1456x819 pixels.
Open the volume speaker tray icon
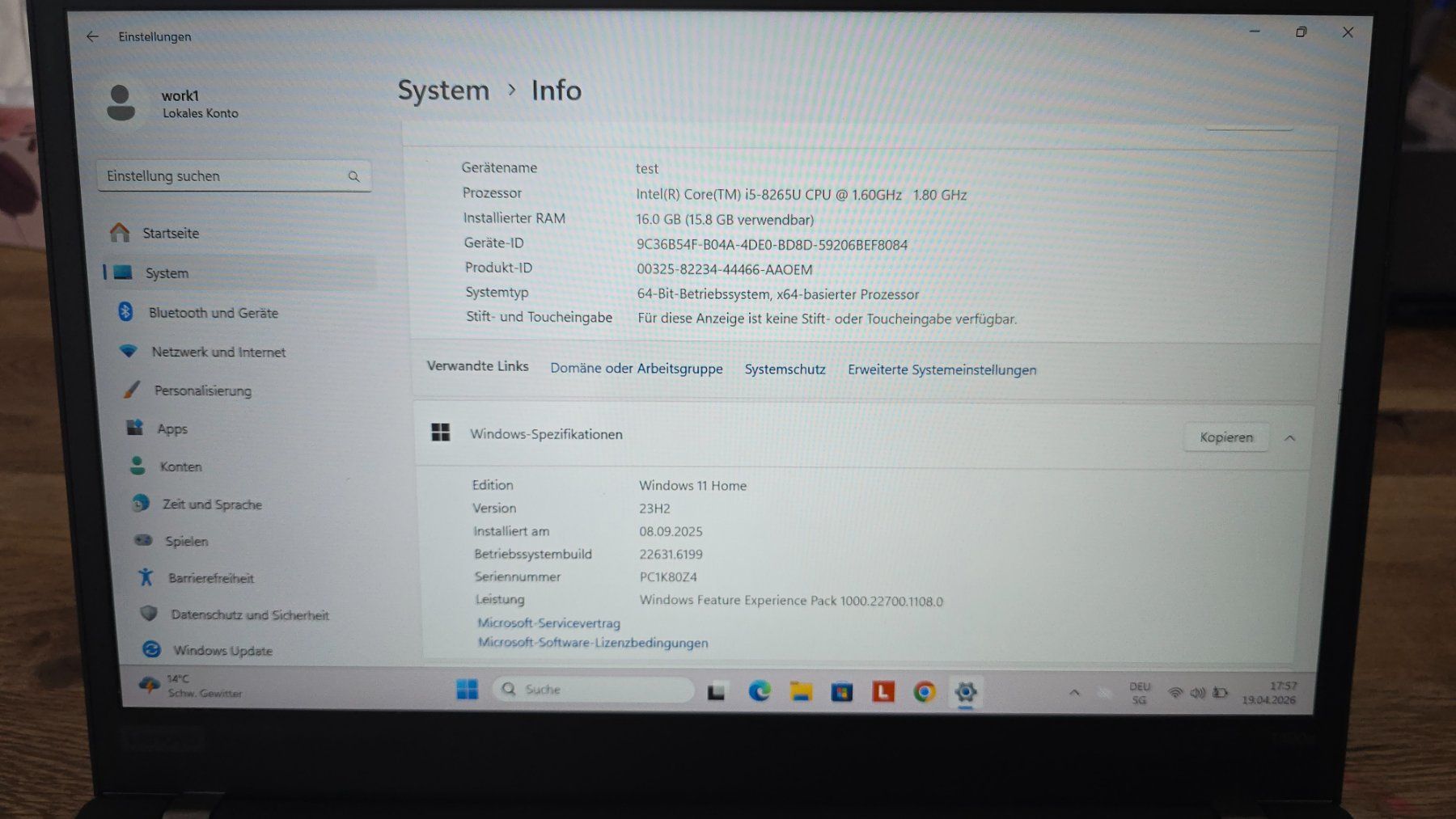(x=1198, y=694)
